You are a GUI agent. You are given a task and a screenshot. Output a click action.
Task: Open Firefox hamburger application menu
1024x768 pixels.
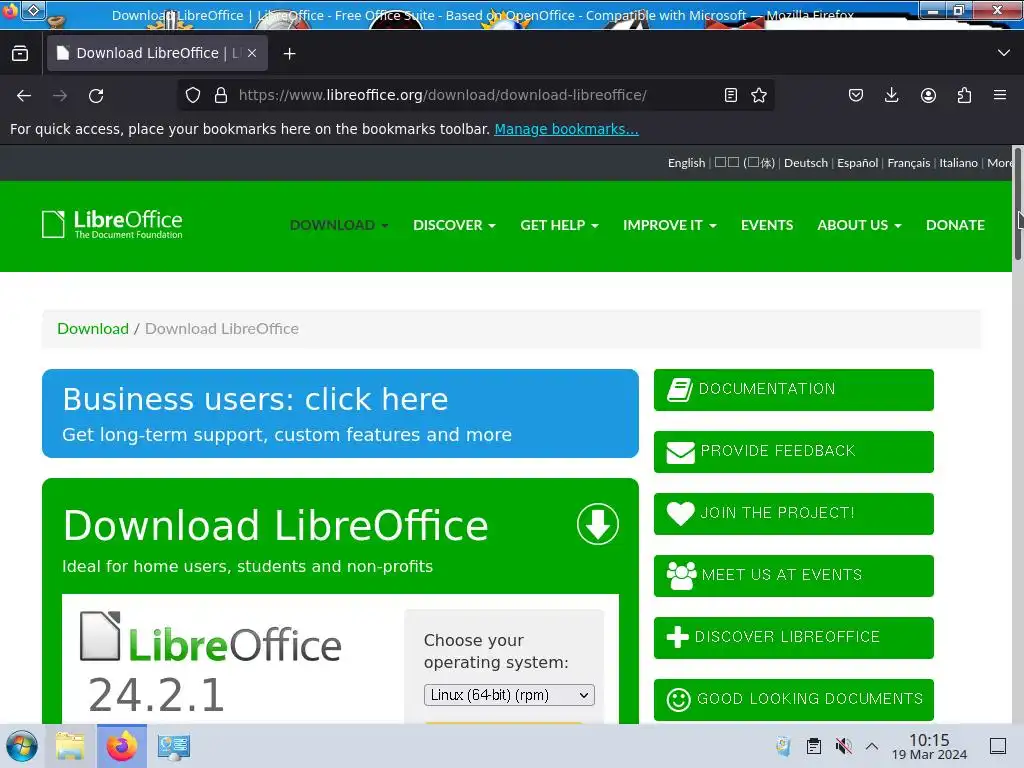(1000, 95)
